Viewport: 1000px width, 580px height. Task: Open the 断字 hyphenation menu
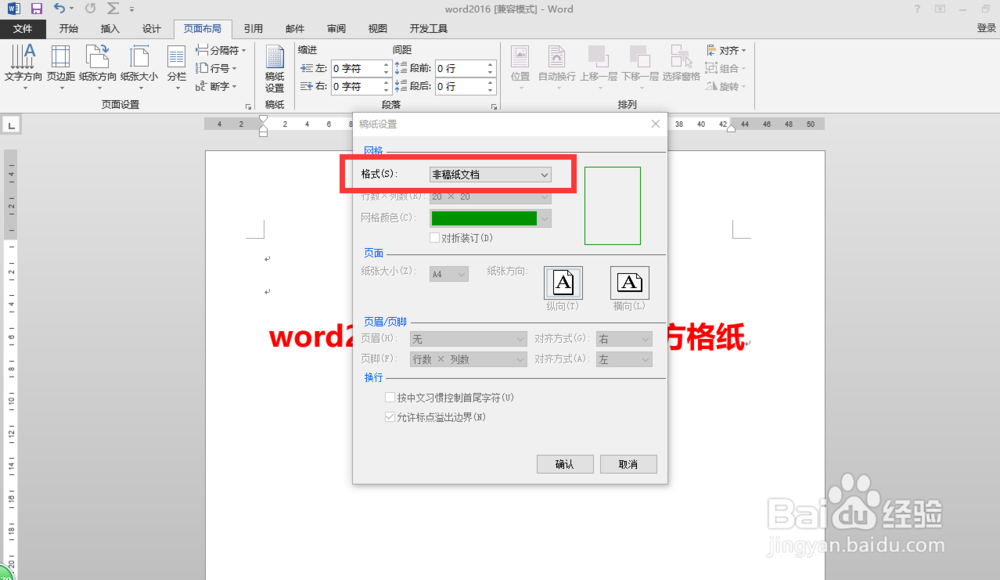(216, 86)
